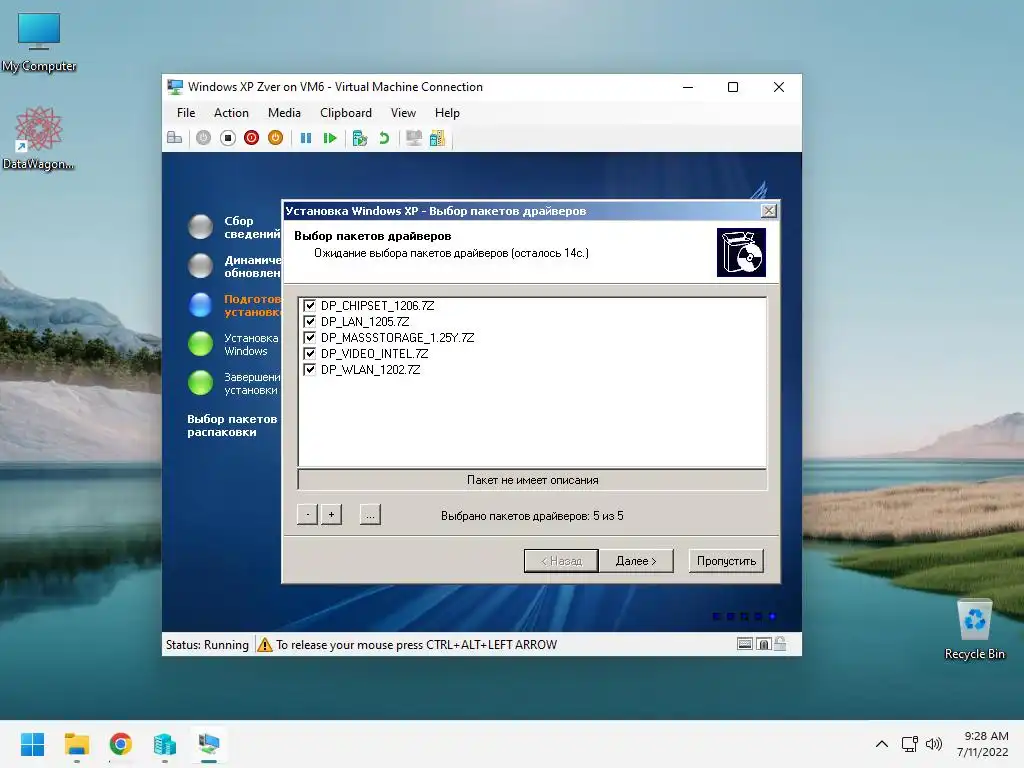Screen dimensions: 1024x768
Task: Click the Пропустить button
Action: click(x=726, y=561)
